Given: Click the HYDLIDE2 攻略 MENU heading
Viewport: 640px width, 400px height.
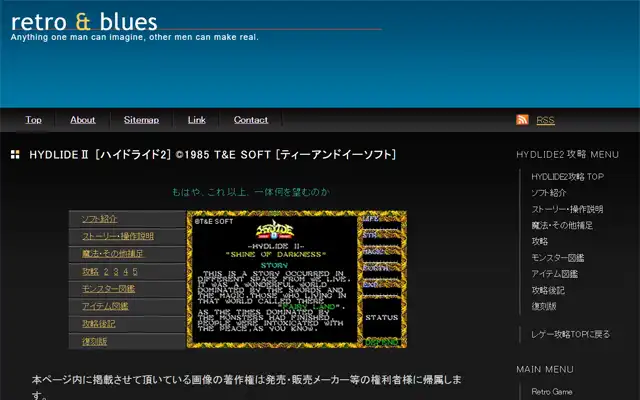Looking at the screenshot, I should coord(567,155).
